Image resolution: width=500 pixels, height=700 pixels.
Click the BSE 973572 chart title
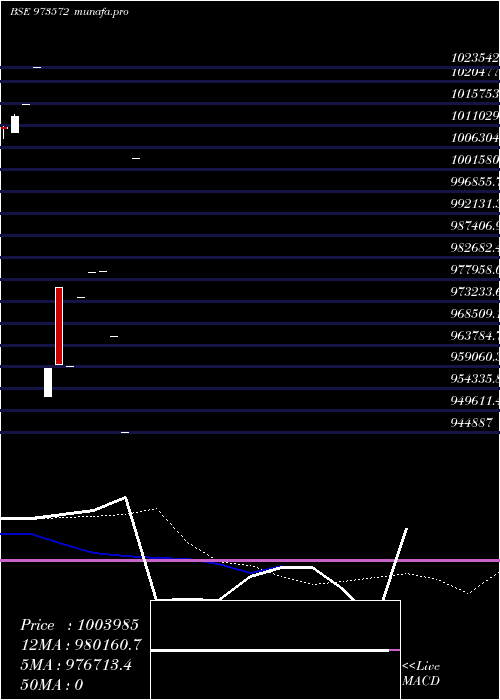(x=39, y=12)
